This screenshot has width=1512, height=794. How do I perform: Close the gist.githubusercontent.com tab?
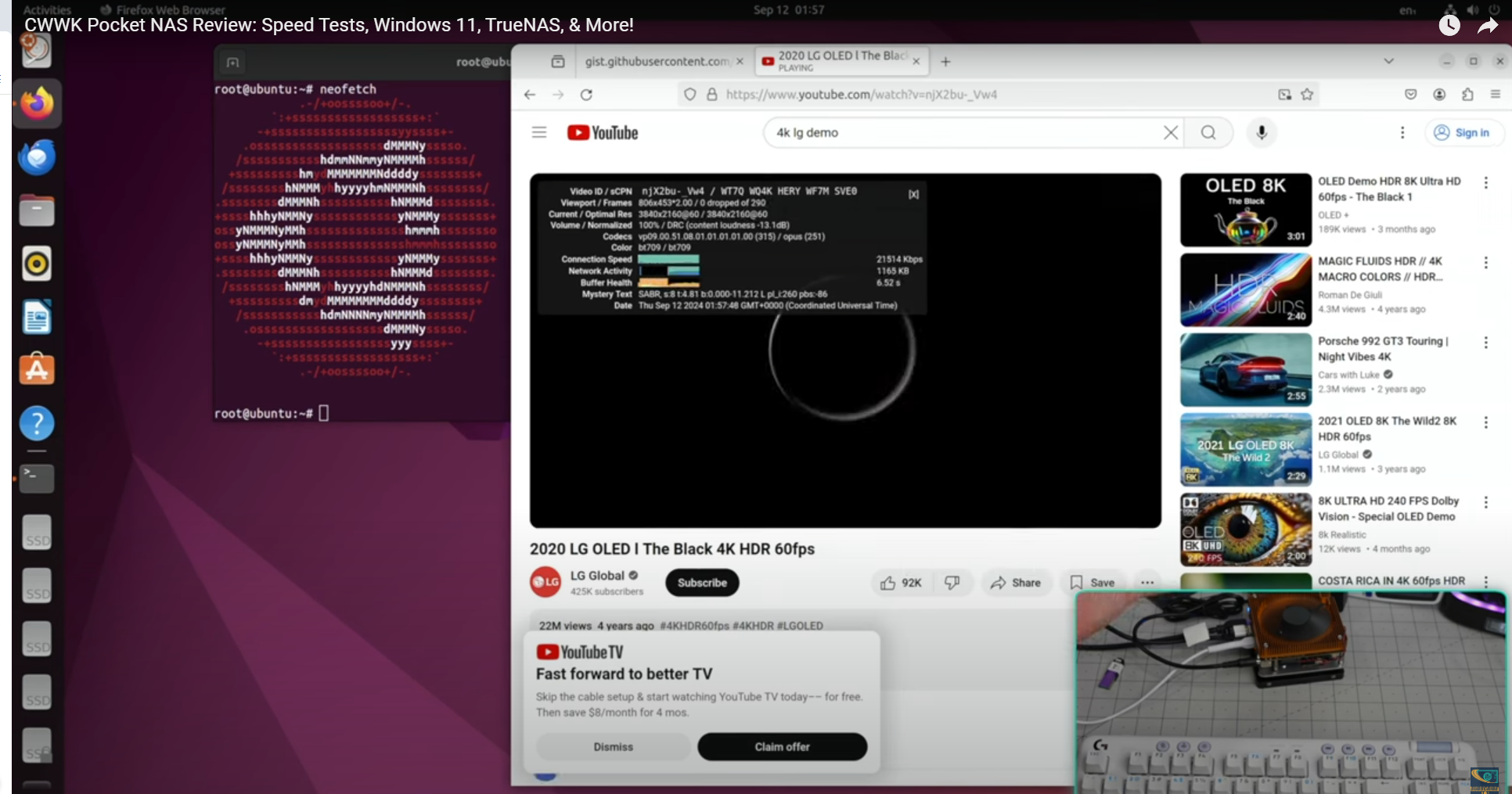click(740, 61)
